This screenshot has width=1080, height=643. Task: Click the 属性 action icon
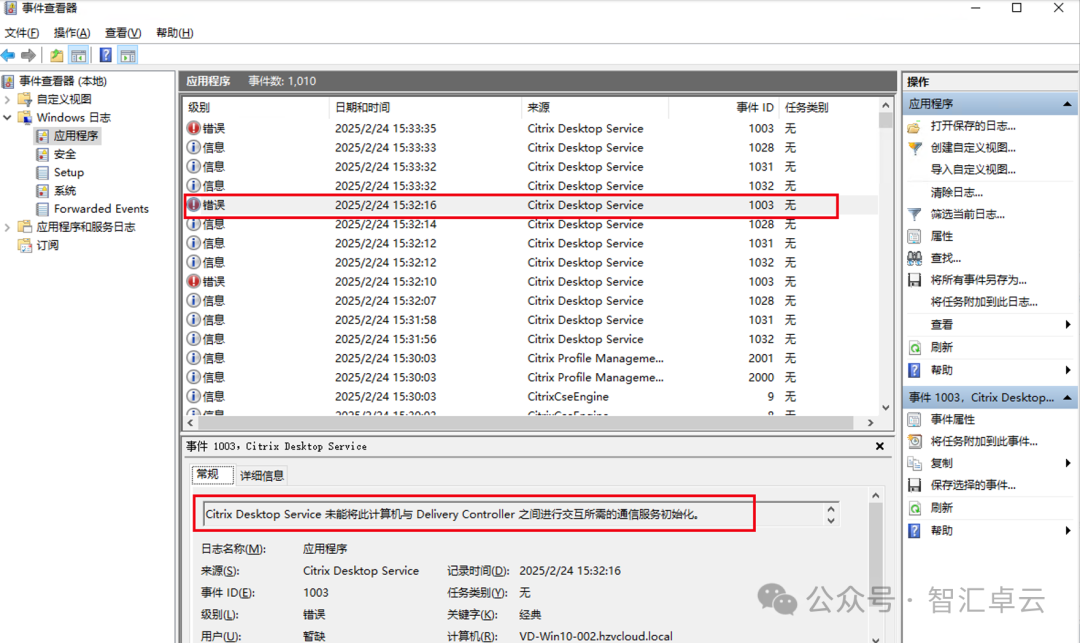pos(915,236)
